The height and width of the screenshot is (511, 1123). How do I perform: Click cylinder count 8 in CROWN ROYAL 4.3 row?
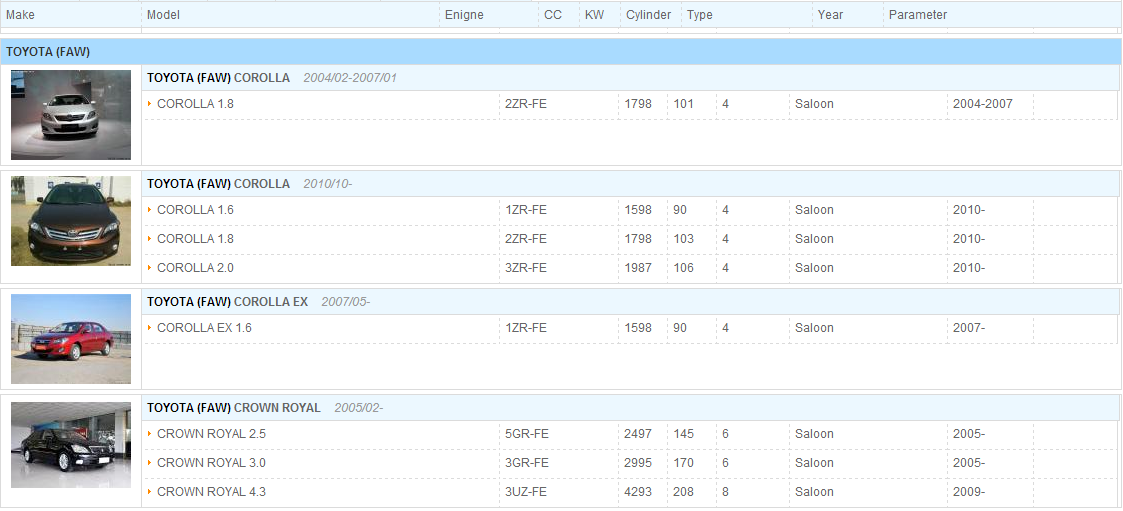[x=726, y=492]
